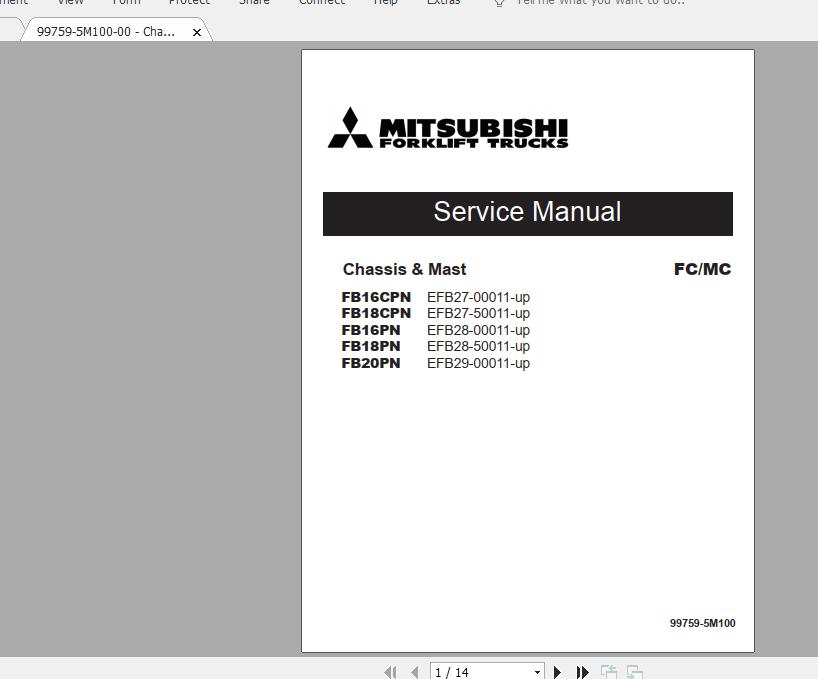Click the model name FB18CPN

tap(376, 313)
